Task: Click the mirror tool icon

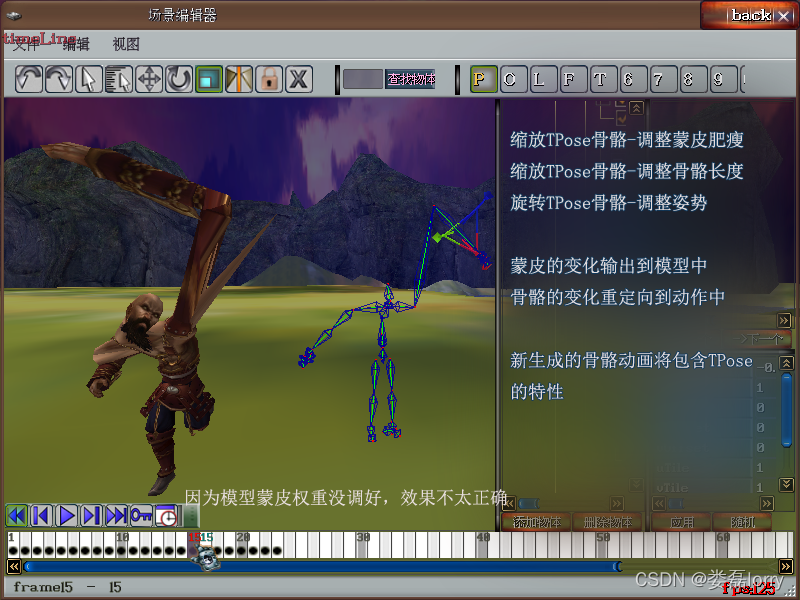Action: click(239, 79)
